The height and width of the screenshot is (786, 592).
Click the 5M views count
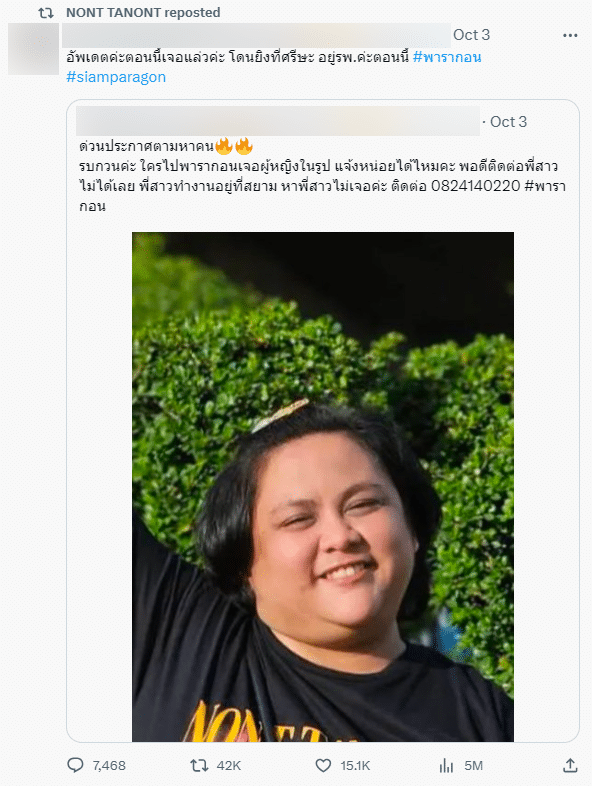[x=473, y=765]
